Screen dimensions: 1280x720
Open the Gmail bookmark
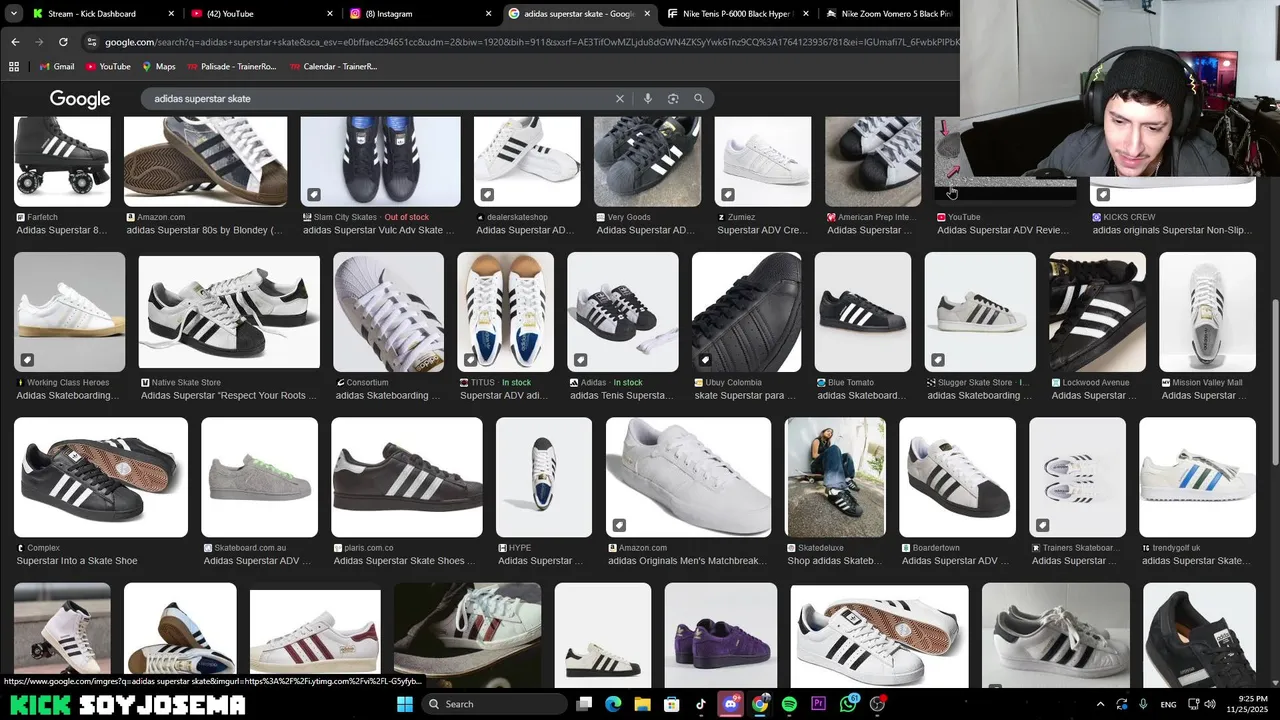[57, 67]
